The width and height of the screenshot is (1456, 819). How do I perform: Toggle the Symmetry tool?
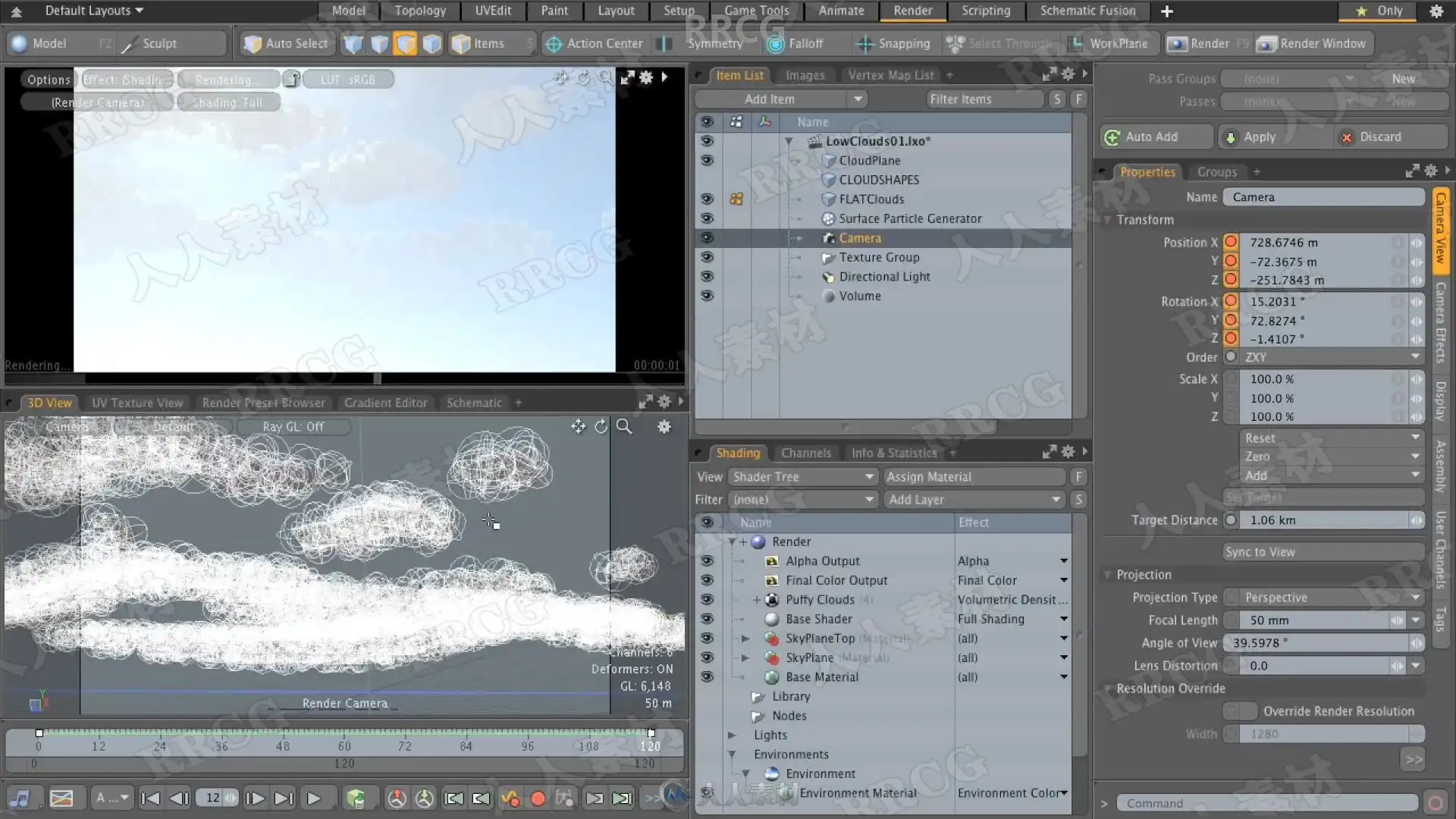click(714, 44)
